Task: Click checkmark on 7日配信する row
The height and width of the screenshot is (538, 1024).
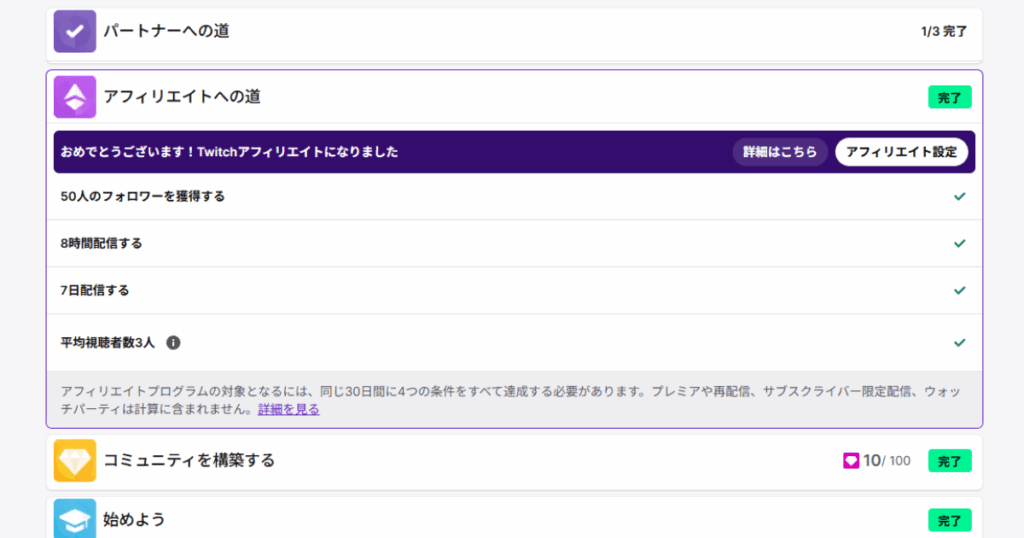Action: pyautogui.click(x=960, y=290)
